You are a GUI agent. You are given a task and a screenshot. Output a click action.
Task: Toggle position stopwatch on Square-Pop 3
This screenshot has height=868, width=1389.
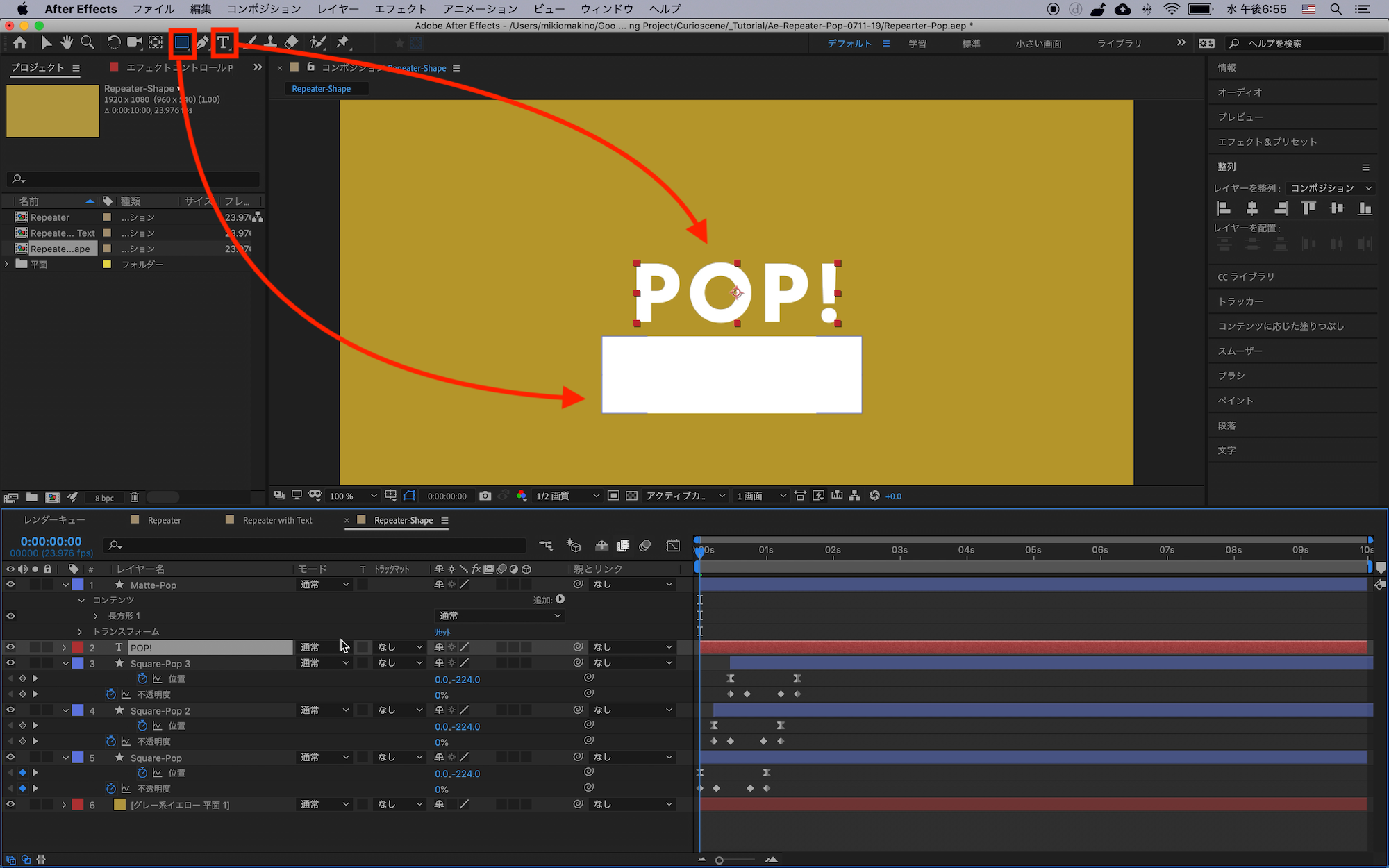pyautogui.click(x=142, y=678)
